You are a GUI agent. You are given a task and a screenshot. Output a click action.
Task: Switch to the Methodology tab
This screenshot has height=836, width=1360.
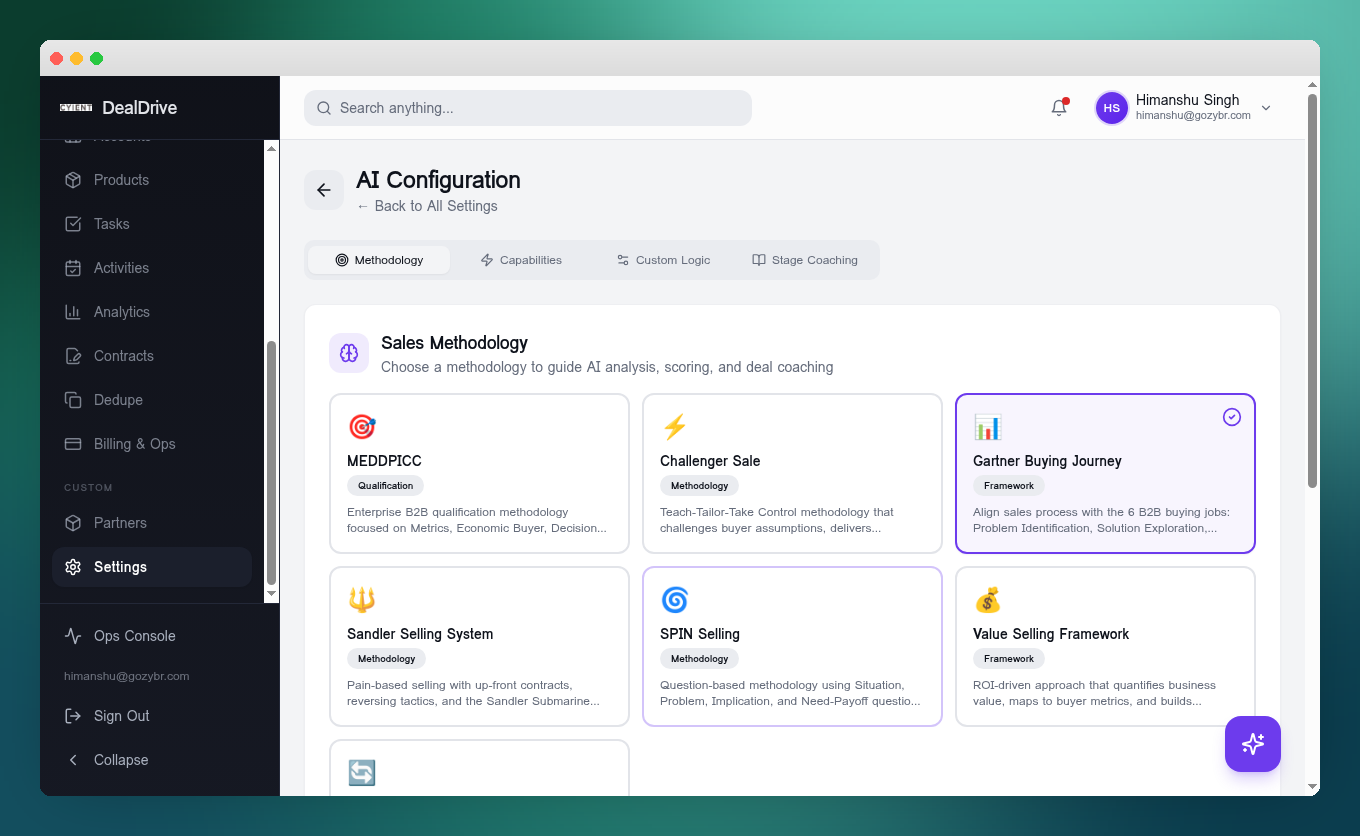tap(379, 260)
